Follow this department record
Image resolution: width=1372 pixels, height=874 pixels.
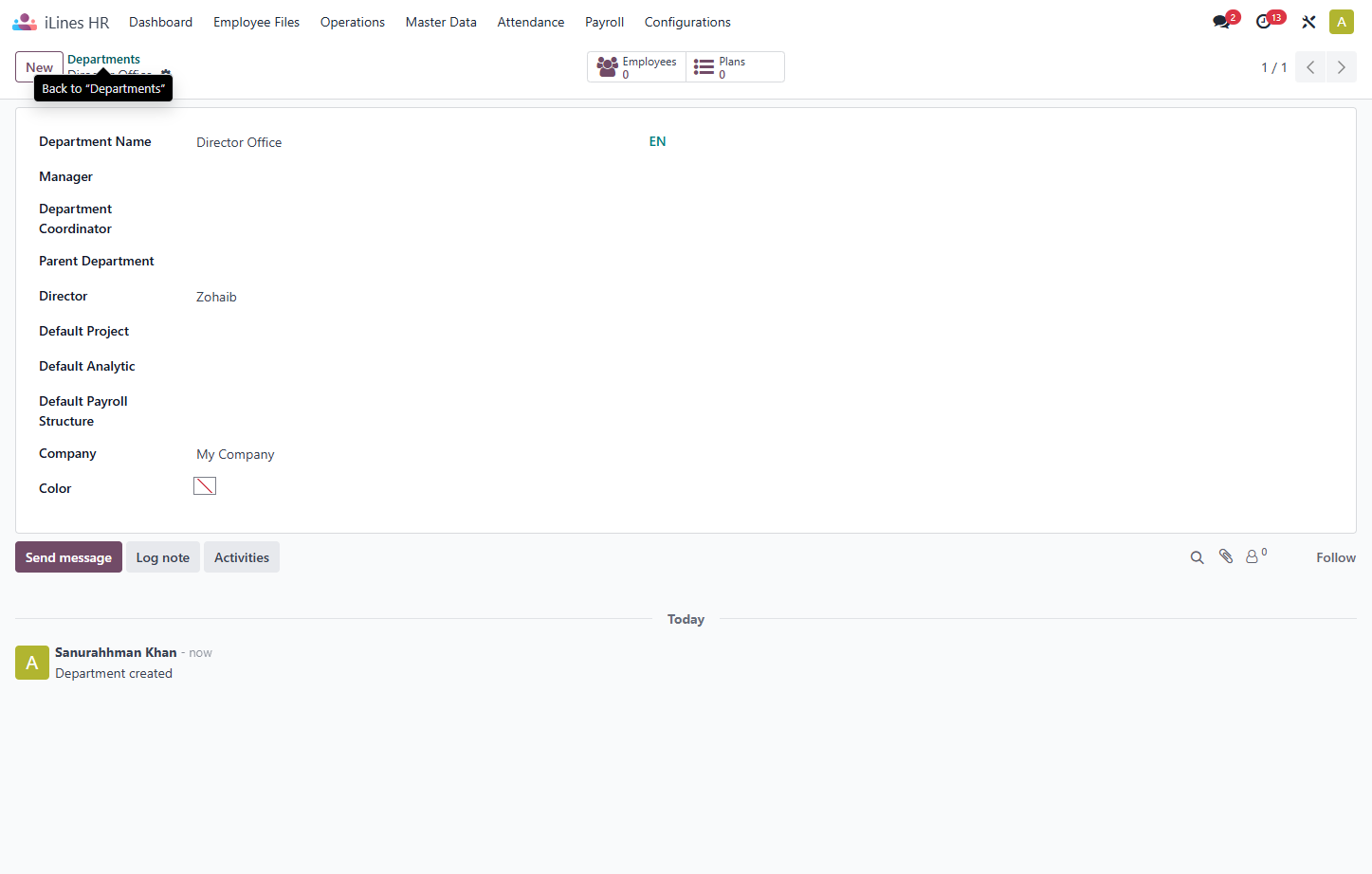coord(1336,557)
